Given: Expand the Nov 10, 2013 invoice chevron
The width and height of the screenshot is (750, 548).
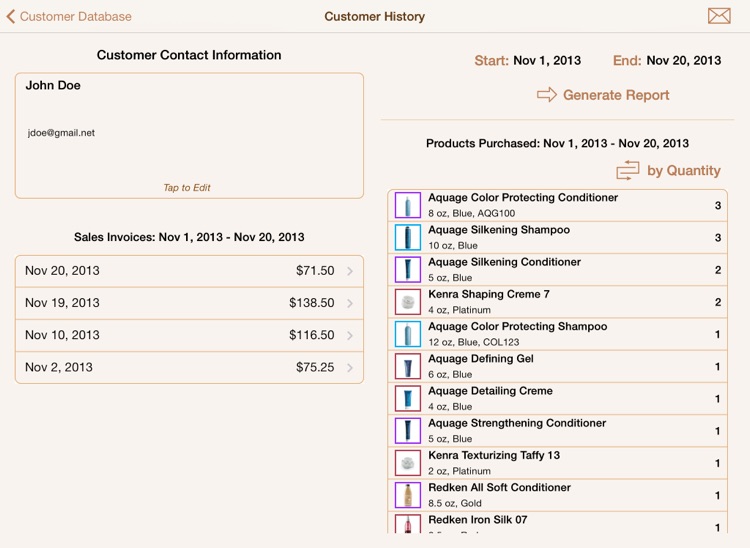Looking at the screenshot, I should (x=350, y=336).
